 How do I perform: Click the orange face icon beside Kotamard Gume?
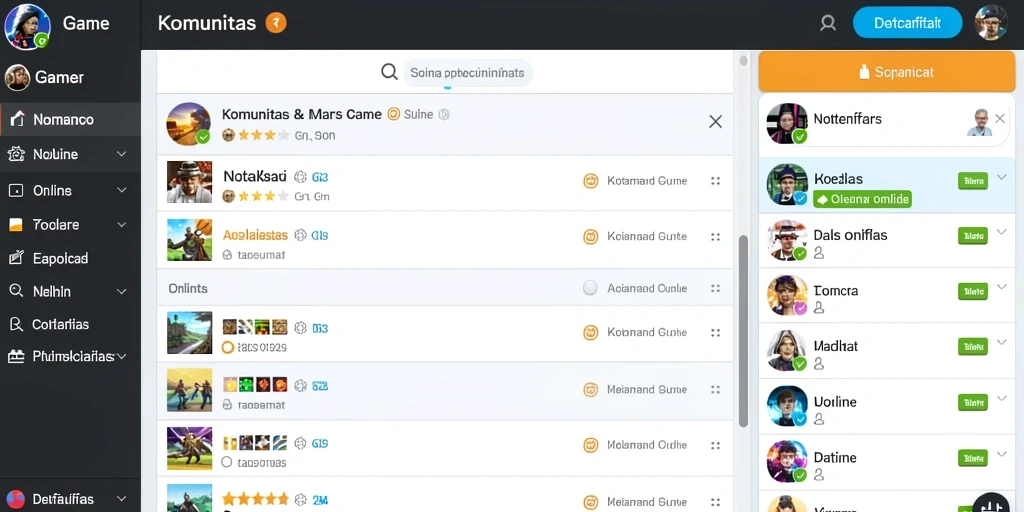click(590, 181)
